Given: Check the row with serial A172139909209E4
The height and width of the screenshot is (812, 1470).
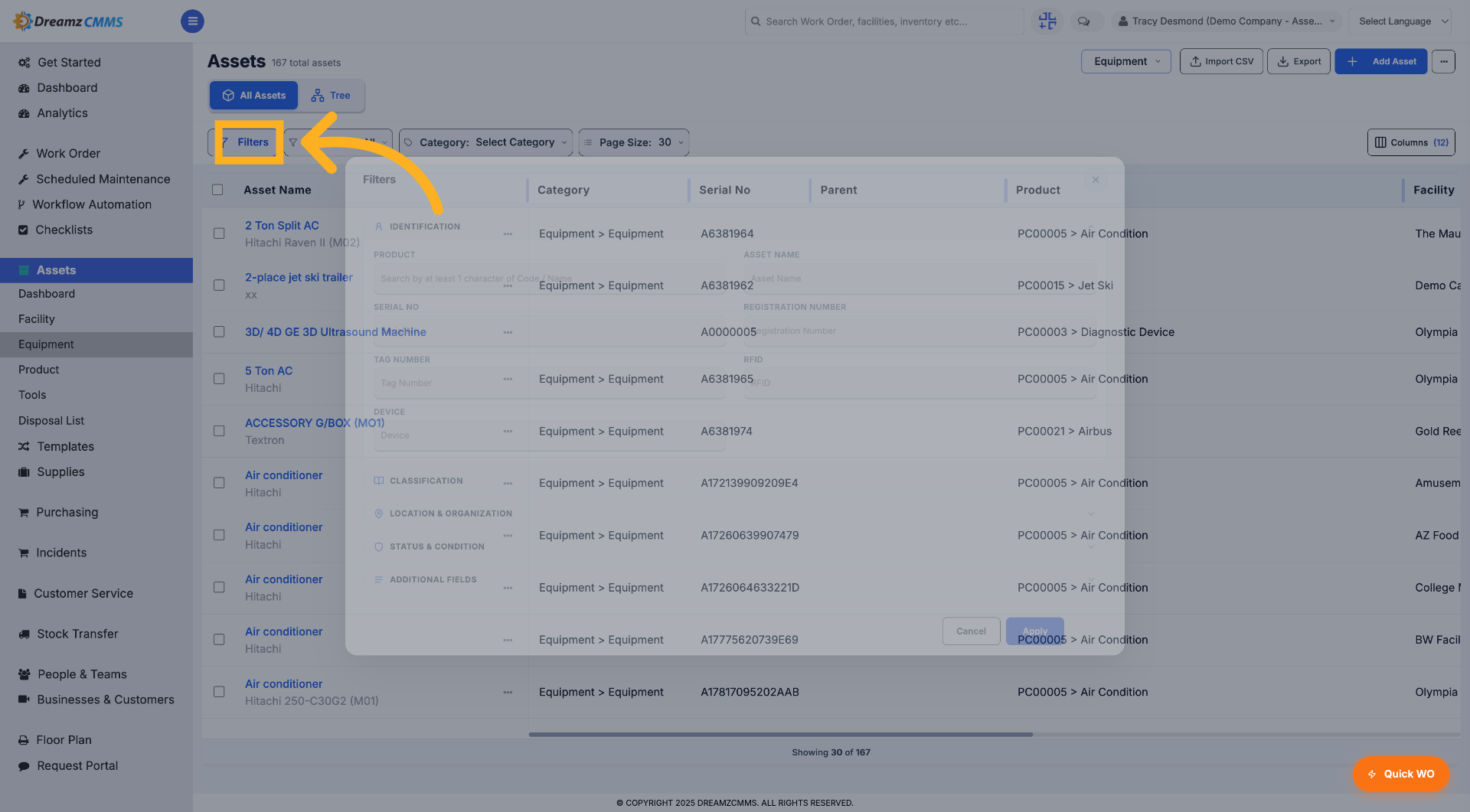Looking at the screenshot, I should 219,483.
